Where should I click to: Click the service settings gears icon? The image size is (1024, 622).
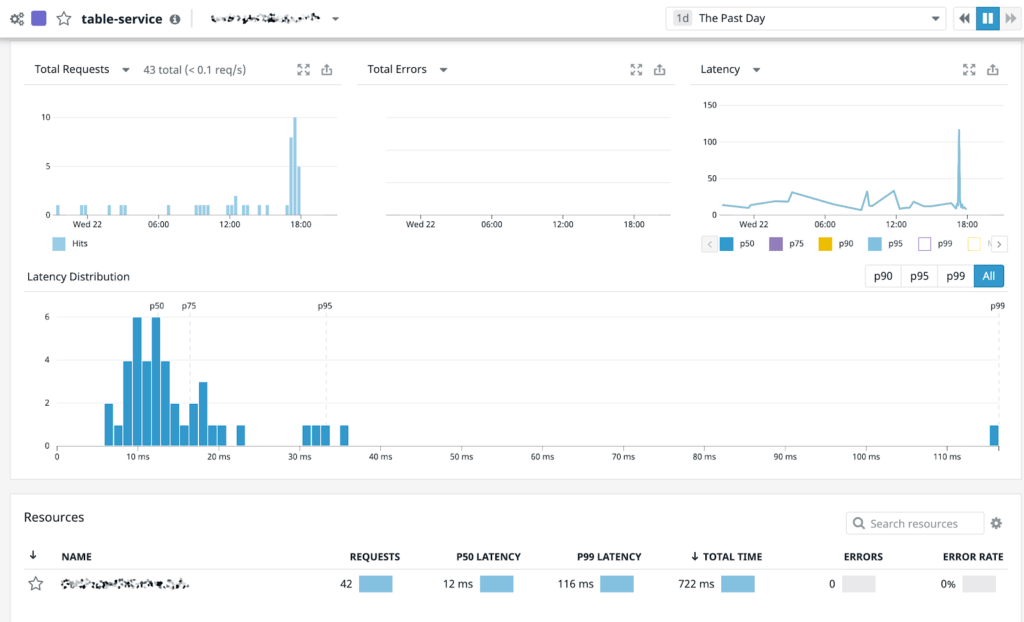coord(16,19)
